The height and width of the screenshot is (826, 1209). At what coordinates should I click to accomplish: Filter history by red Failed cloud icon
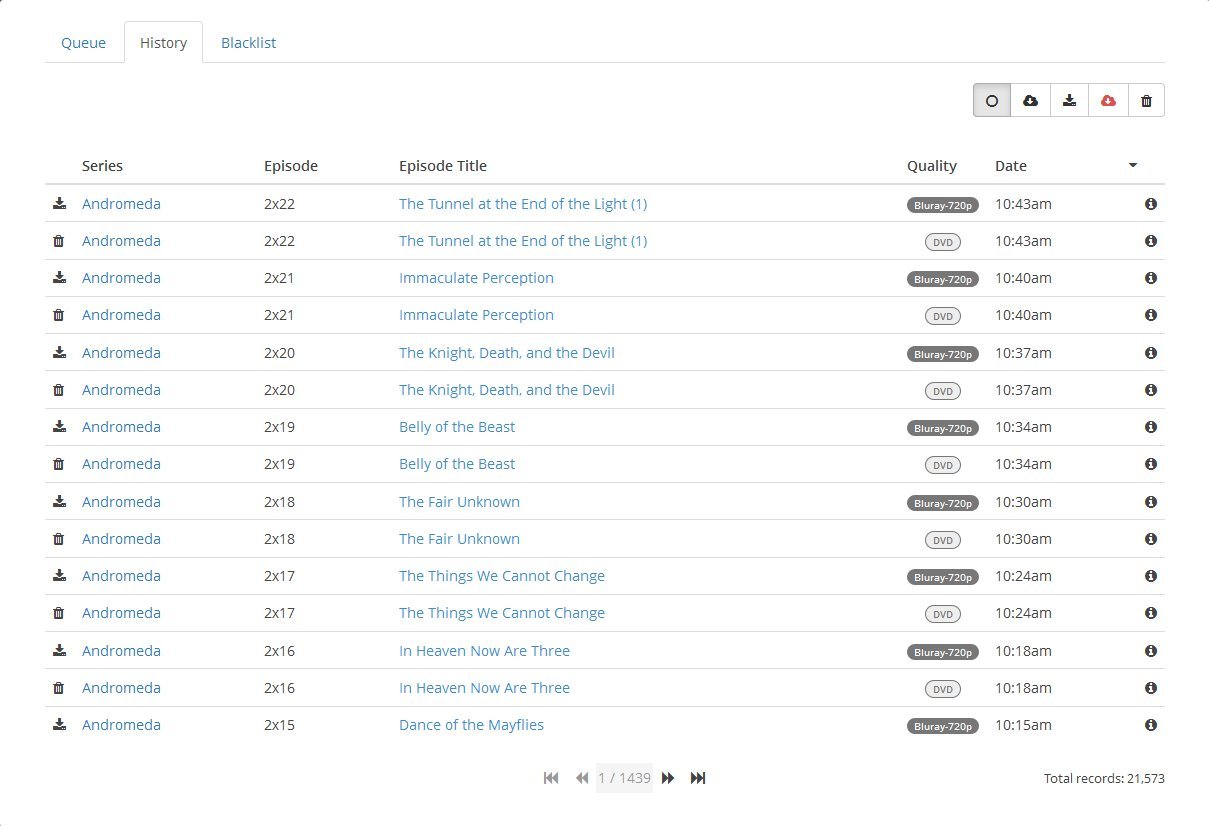click(1108, 100)
